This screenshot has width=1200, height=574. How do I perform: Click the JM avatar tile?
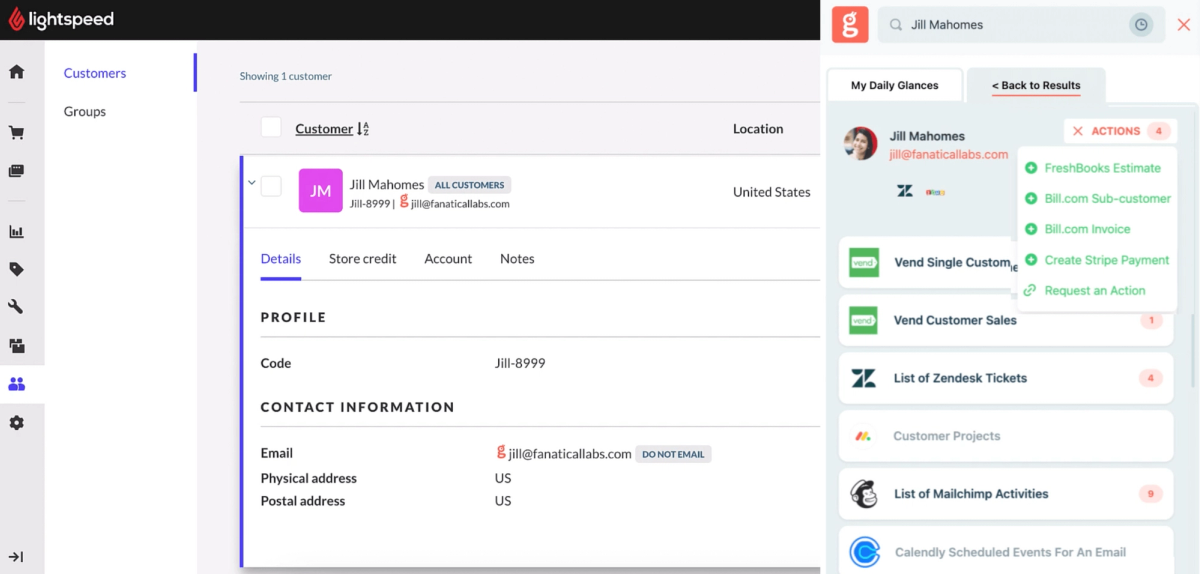point(320,191)
